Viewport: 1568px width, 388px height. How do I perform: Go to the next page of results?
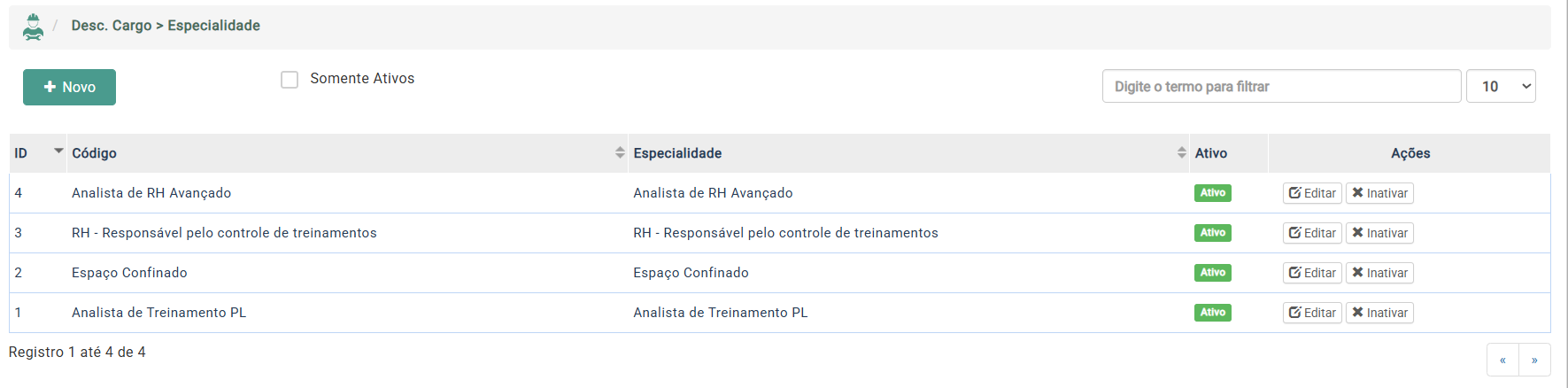pyautogui.click(x=1534, y=360)
